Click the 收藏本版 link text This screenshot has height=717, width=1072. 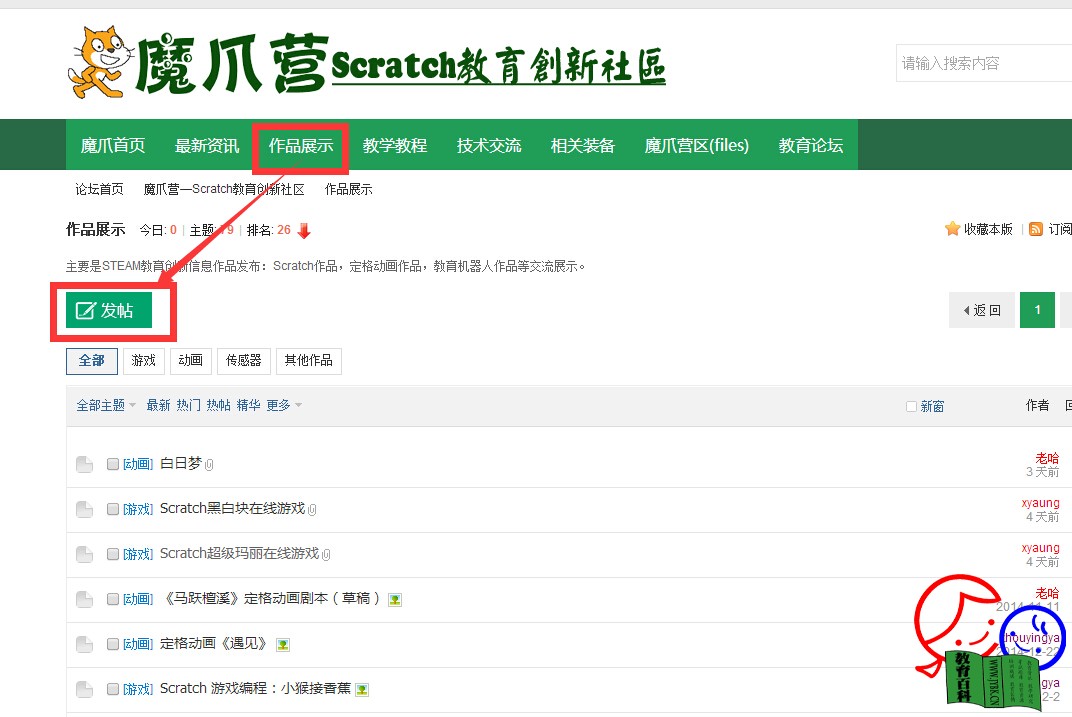[988, 230]
